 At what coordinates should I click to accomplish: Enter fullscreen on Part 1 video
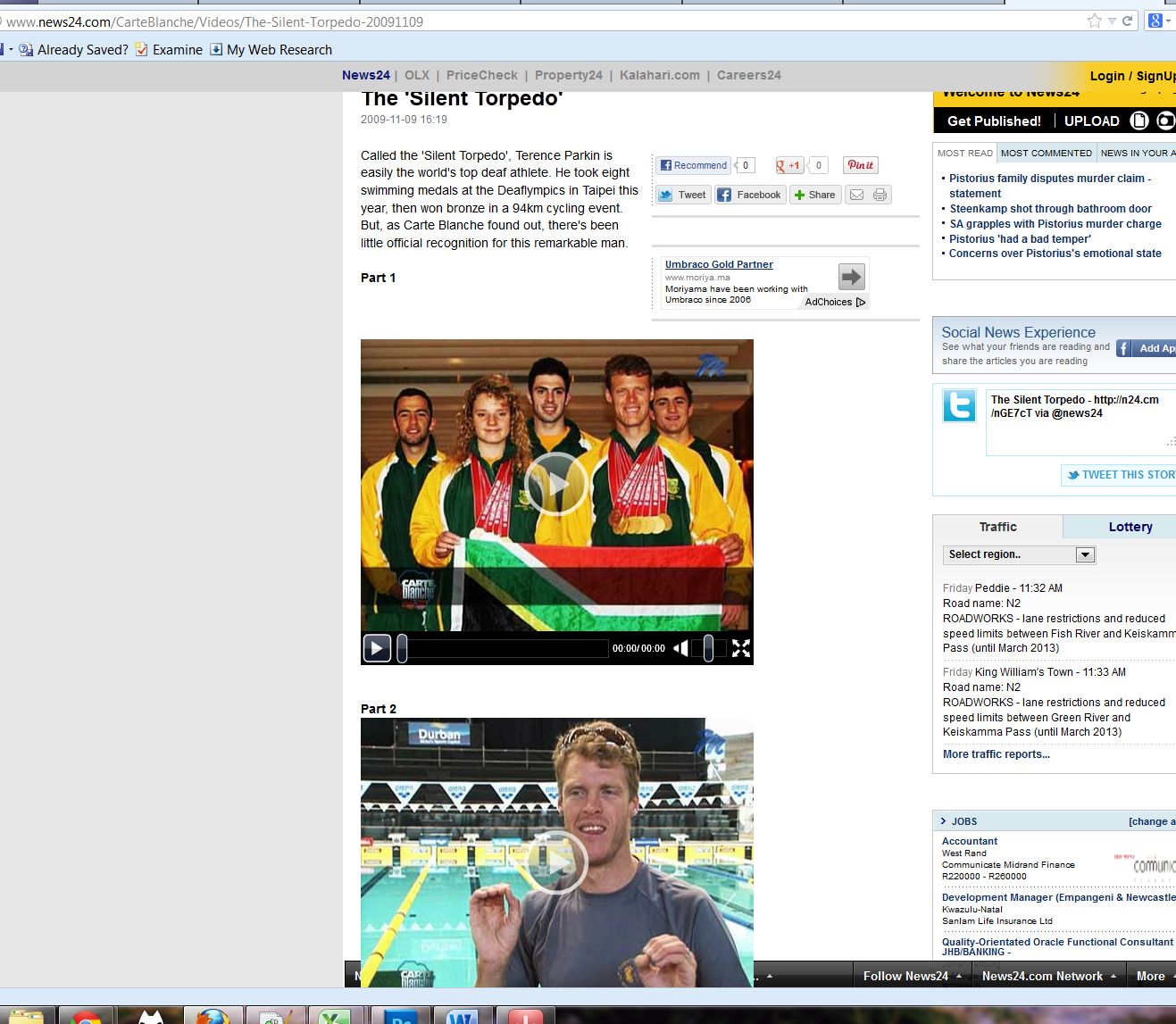point(740,648)
